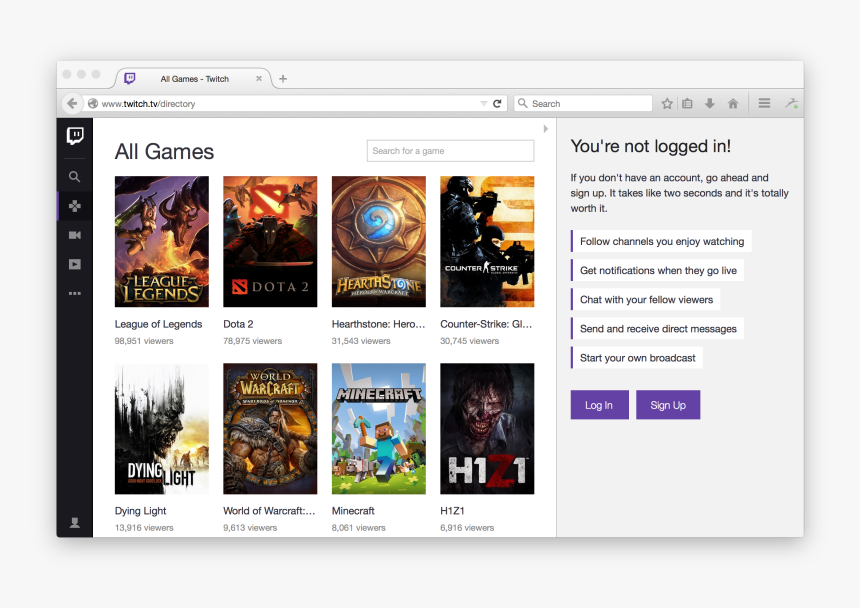
Task: Click the Hearthstone: Hero... title link
Action: (378, 324)
